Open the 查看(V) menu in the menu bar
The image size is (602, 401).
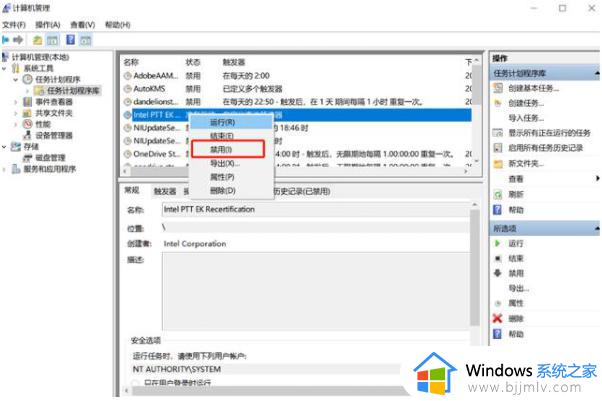click(x=83, y=25)
